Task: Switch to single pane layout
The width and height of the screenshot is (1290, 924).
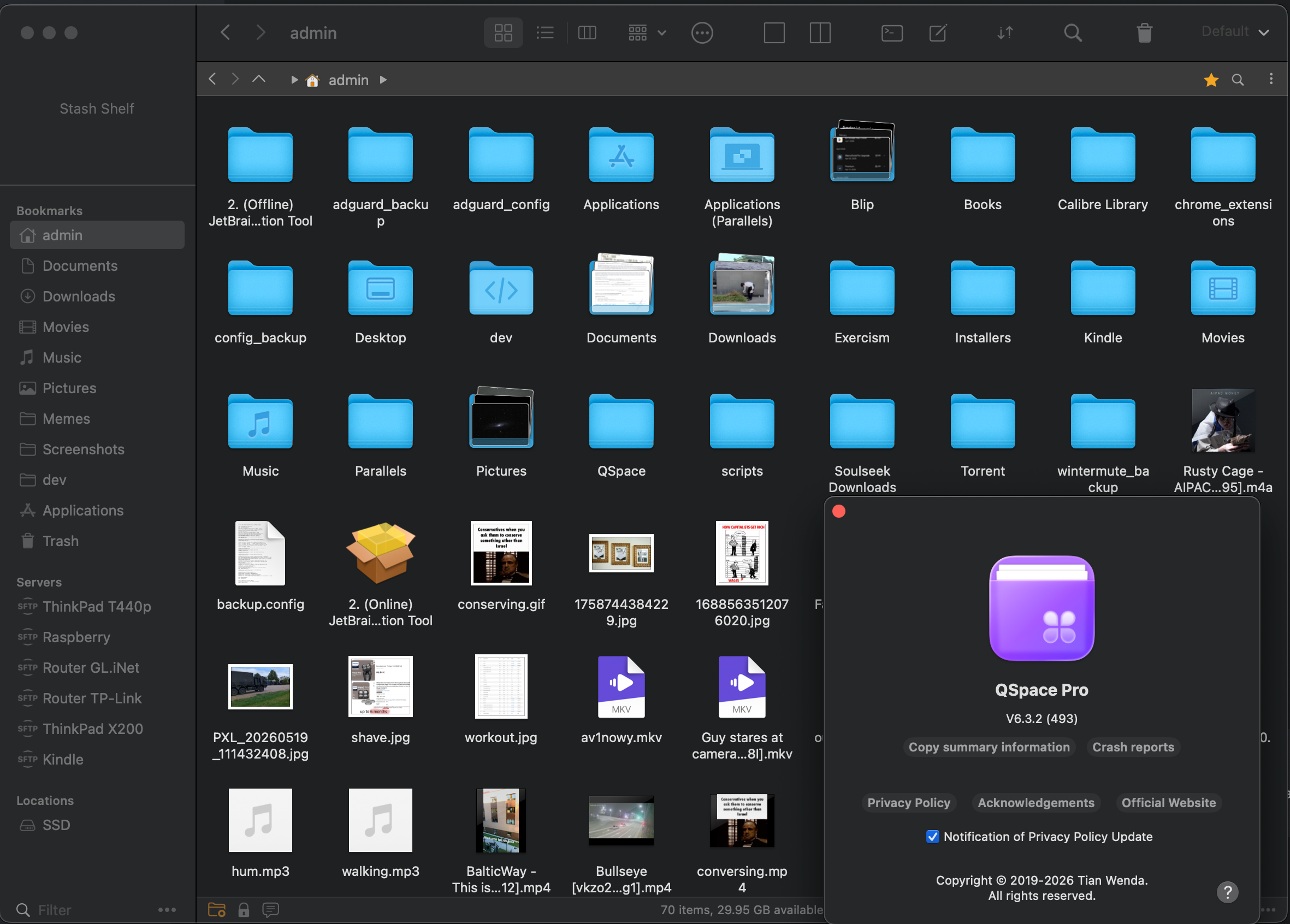Action: (774, 32)
